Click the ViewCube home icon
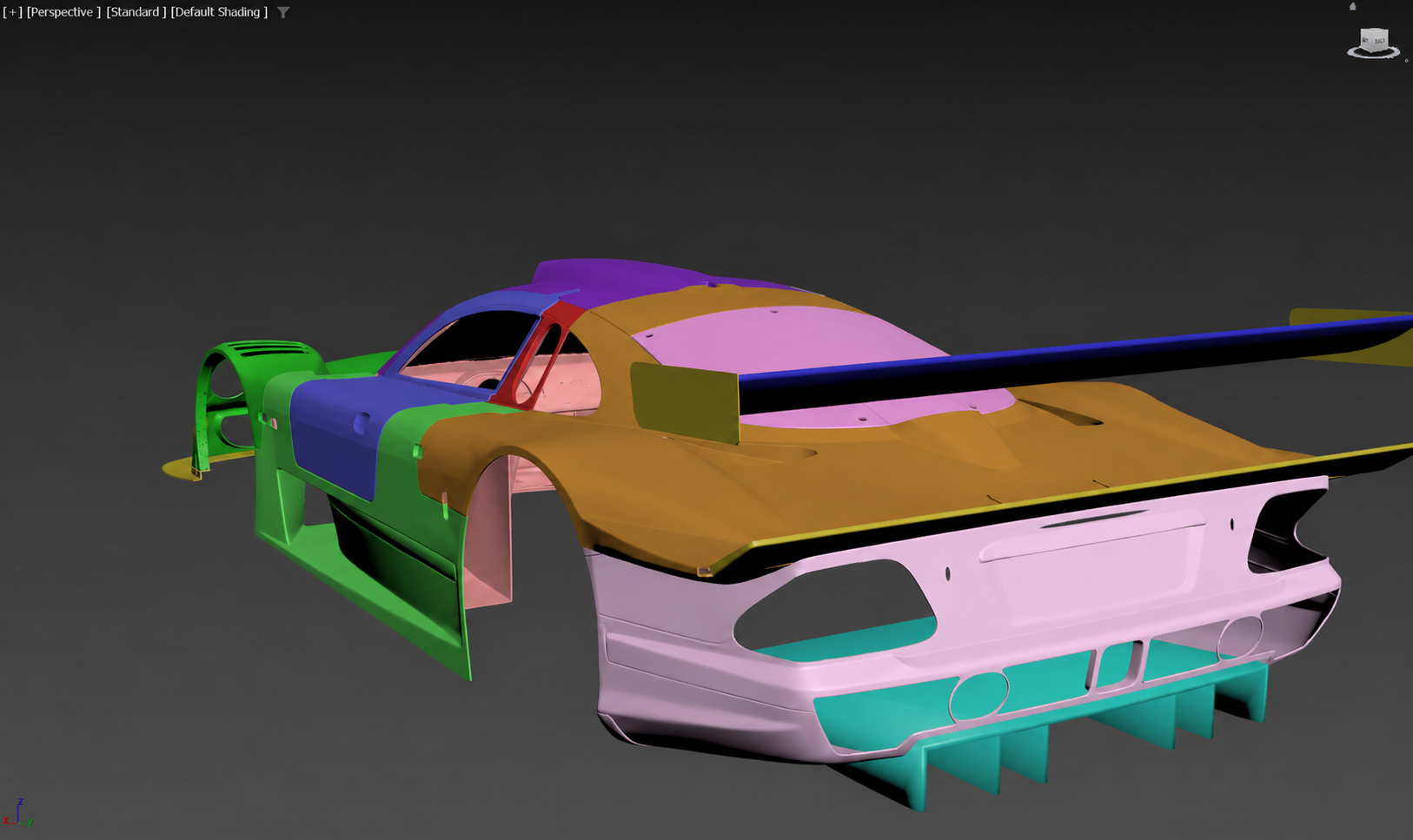The image size is (1413, 840). pyautogui.click(x=1352, y=6)
